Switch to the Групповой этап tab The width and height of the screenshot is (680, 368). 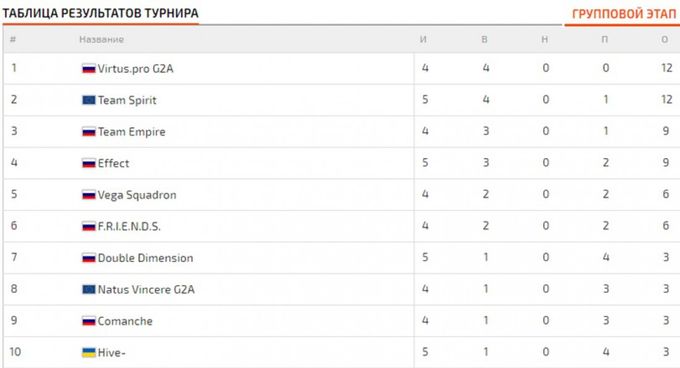624,14
